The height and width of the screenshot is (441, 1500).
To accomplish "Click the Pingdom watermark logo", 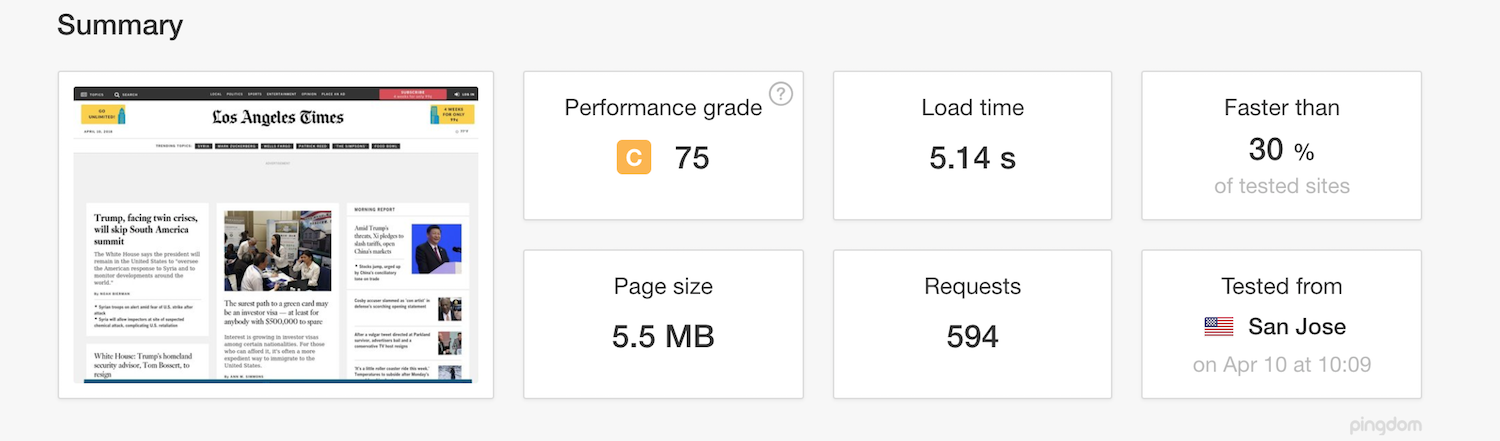I will 1385,425.
